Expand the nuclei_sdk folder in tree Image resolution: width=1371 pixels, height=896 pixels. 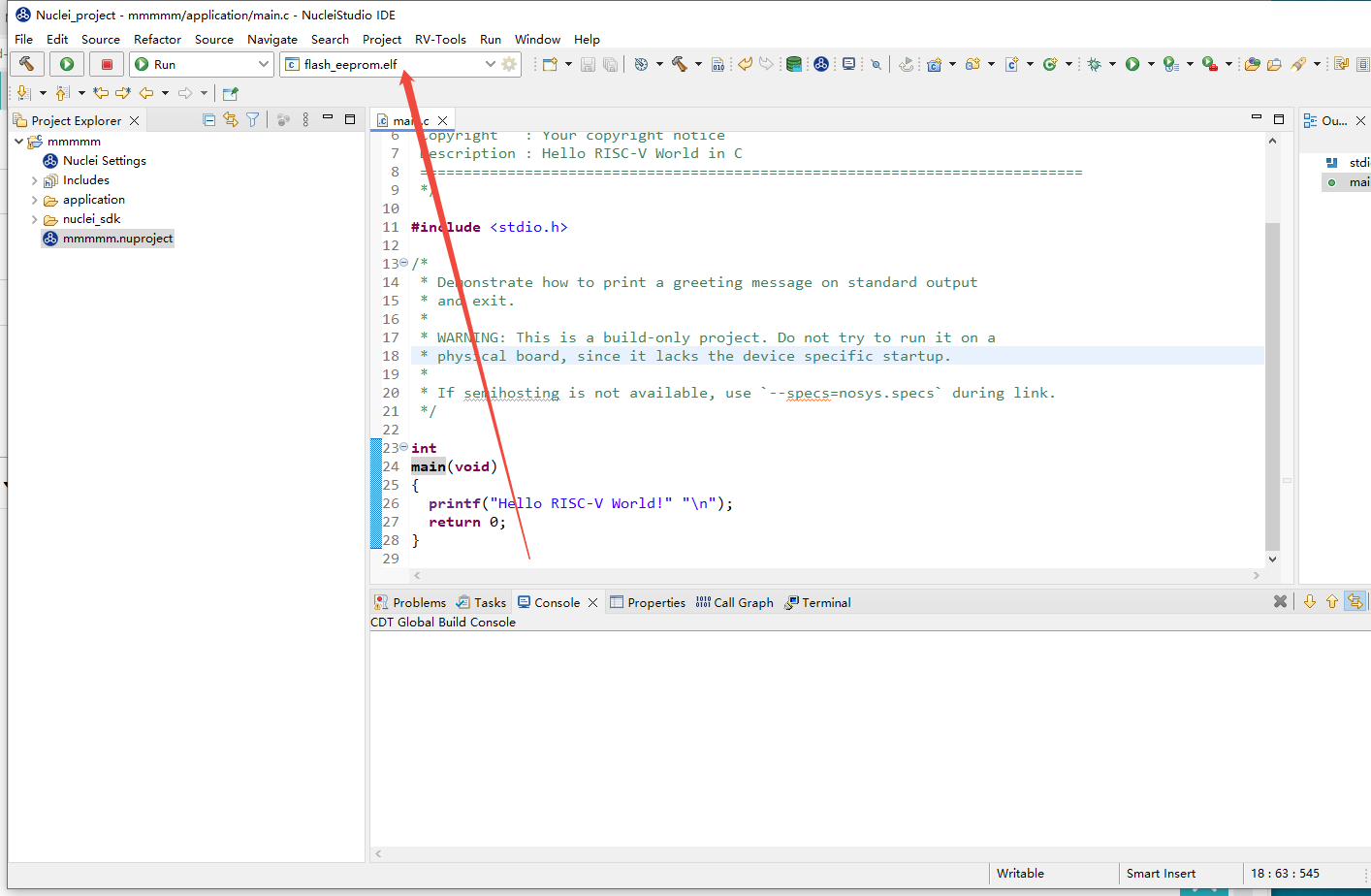point(35,219)
